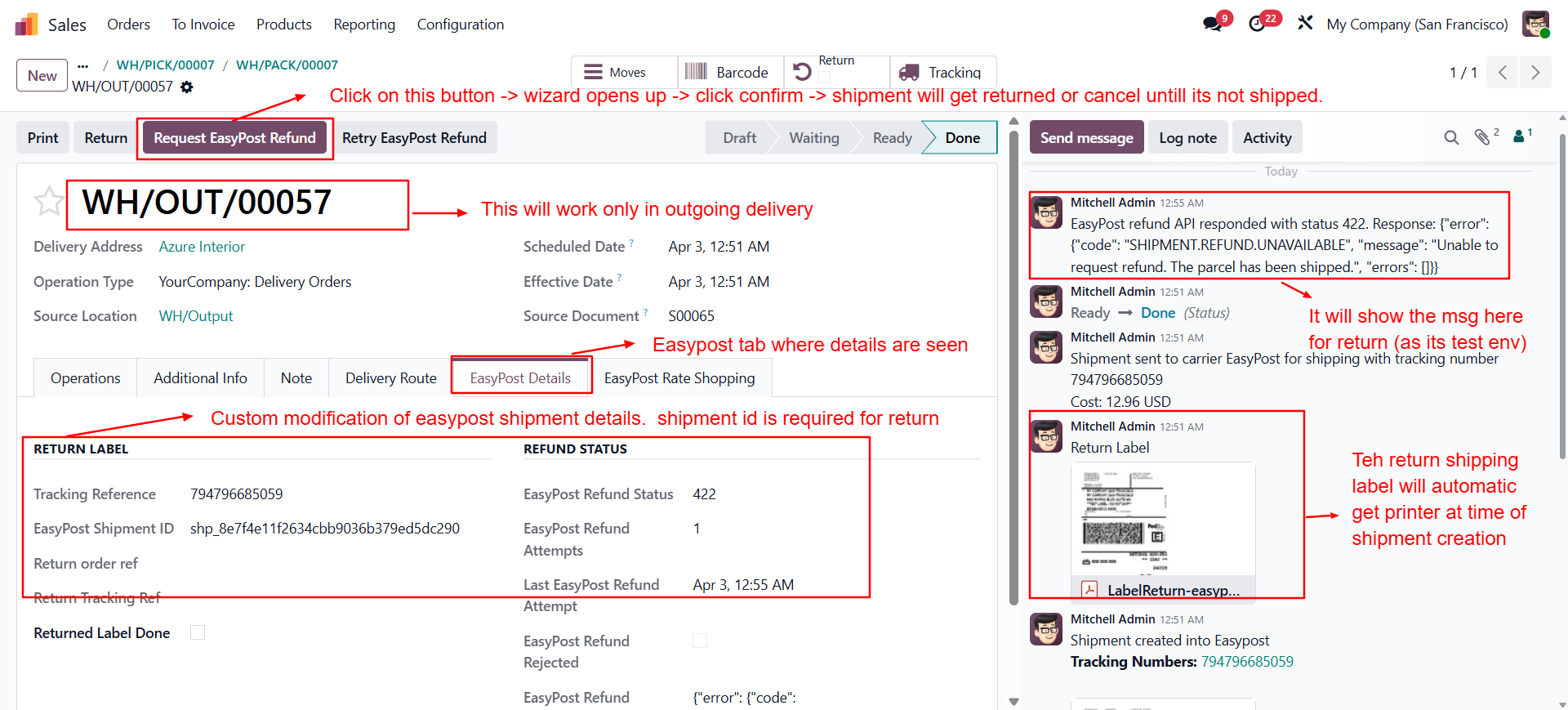Go to previous record arrow

pyautogui.click(x=1503, y=72)
